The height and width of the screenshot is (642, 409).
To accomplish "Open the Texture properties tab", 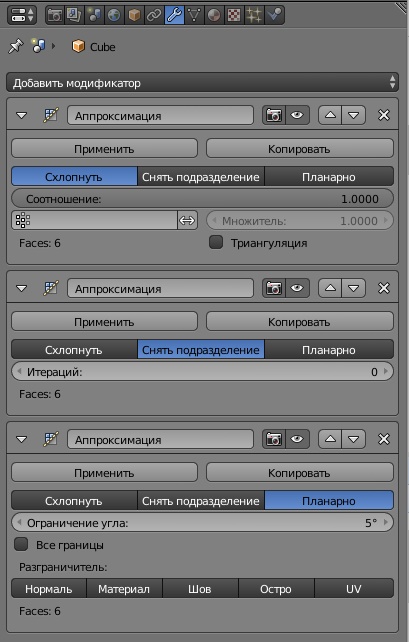I will (x=234, y=15).
